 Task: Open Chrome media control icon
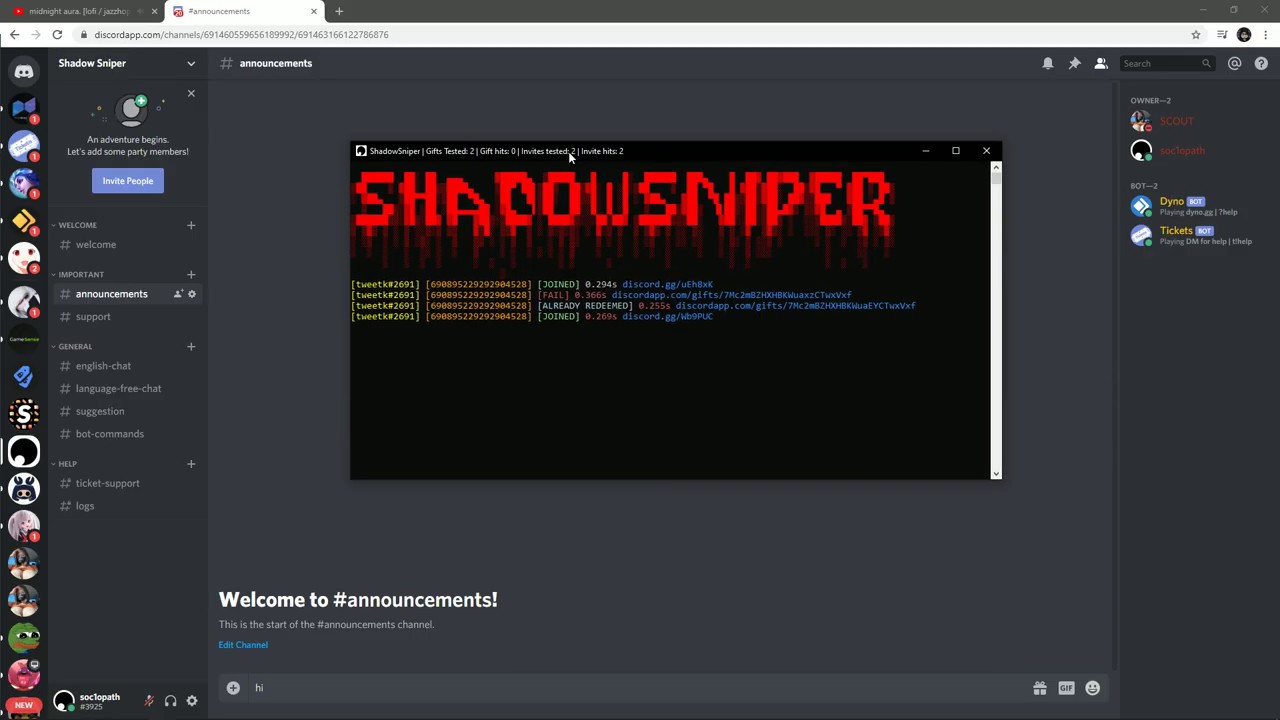1222,35
